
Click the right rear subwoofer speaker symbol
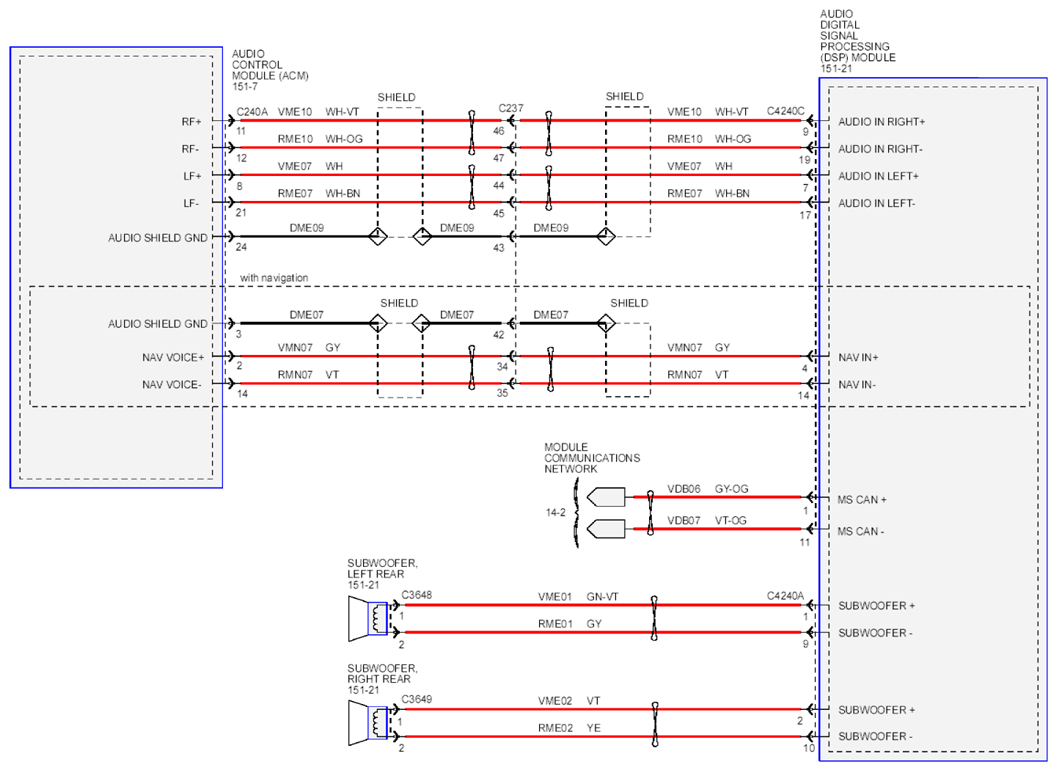(368, 723)
